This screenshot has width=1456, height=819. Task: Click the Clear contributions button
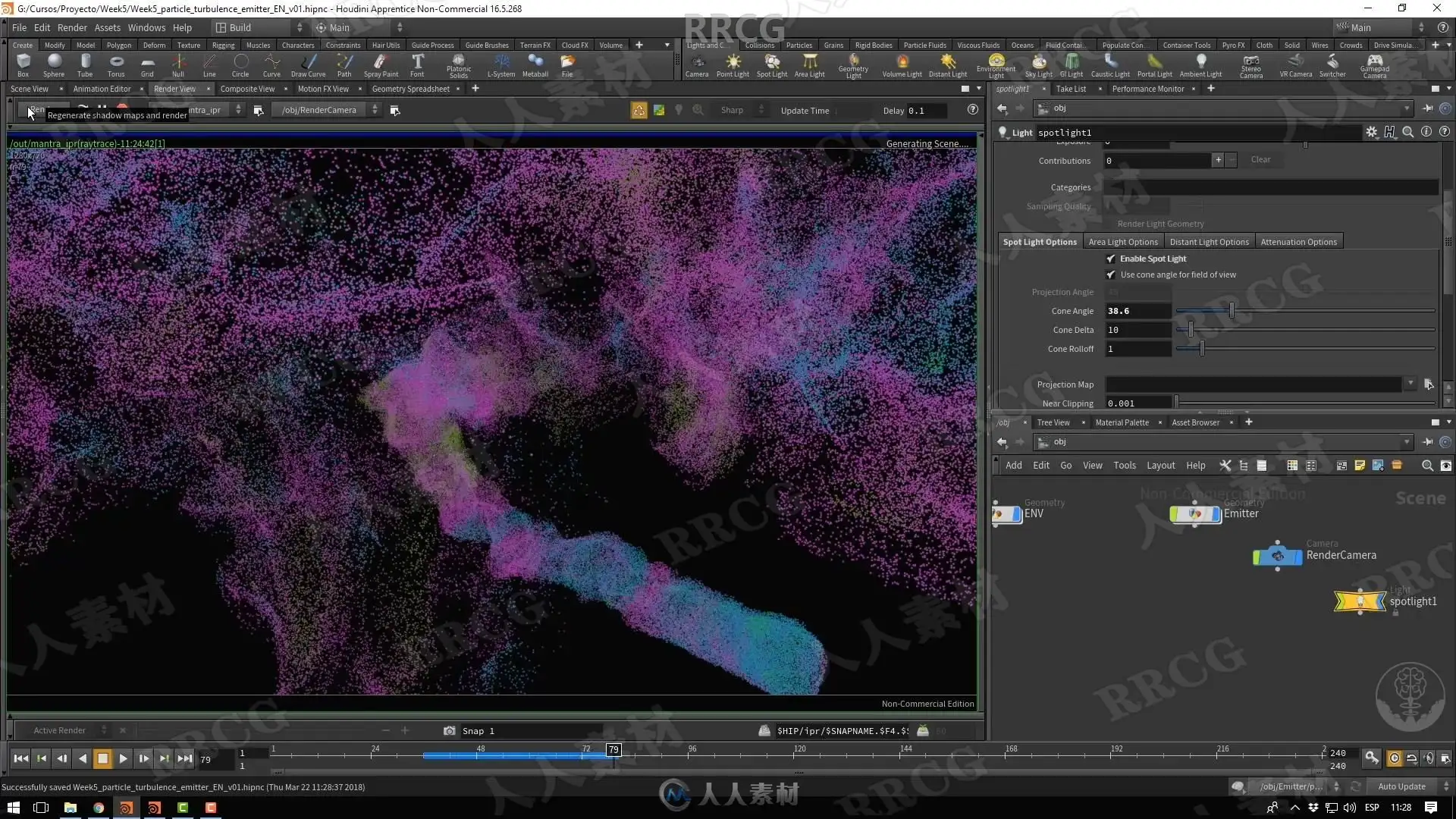[1260, 159]
